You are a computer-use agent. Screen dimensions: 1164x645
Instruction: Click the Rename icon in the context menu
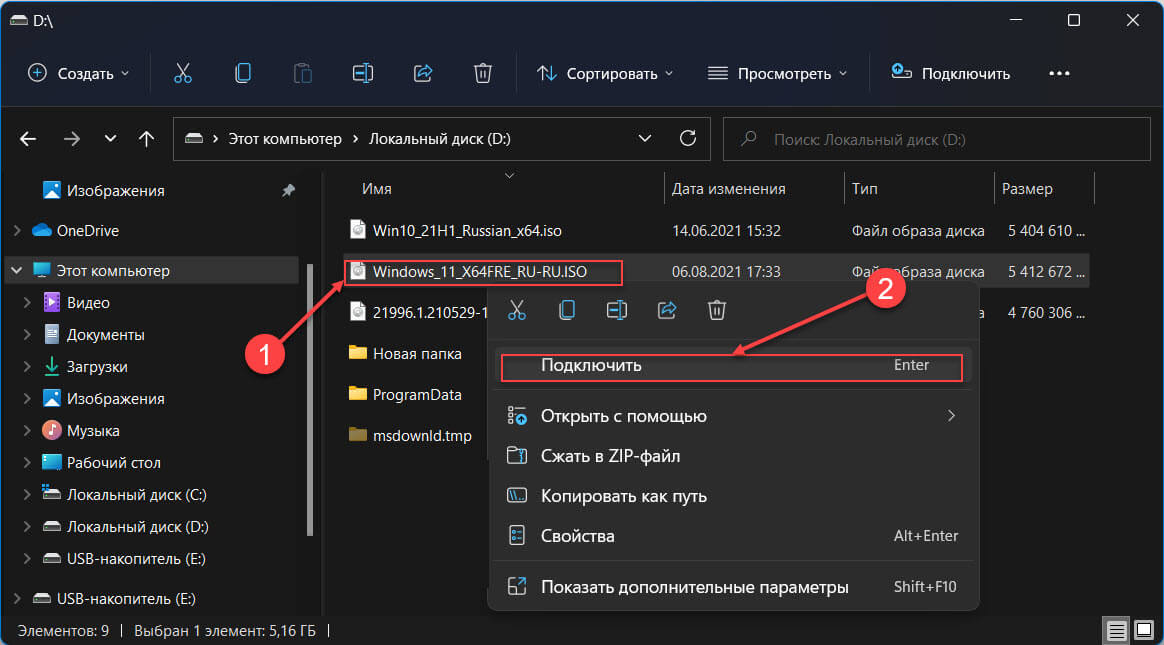coord(617,310)
